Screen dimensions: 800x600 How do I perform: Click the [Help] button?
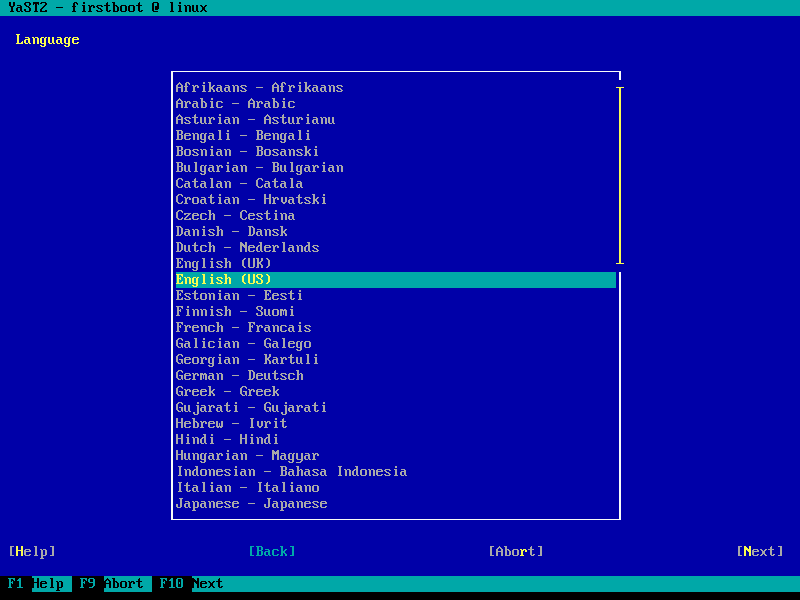(x=32, y=552)
